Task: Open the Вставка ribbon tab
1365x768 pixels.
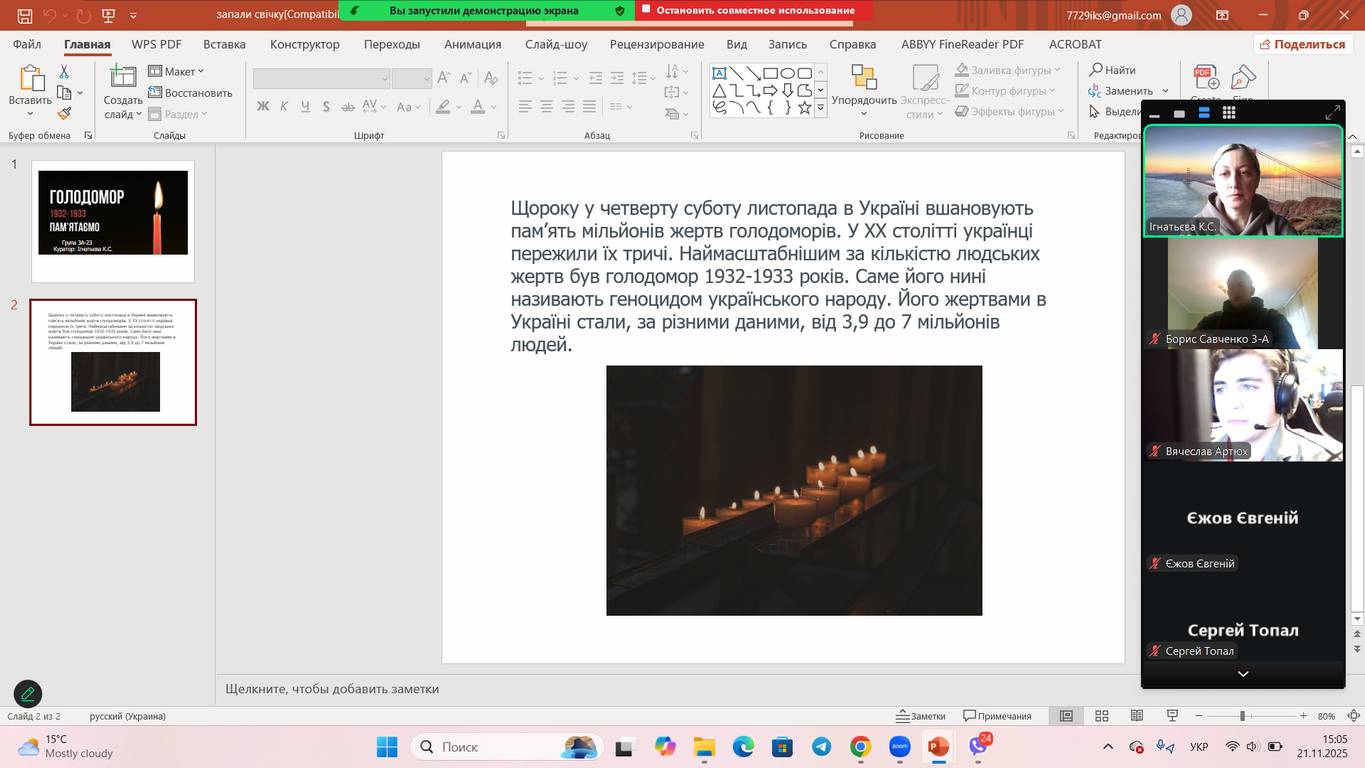Action: [224, 44]
